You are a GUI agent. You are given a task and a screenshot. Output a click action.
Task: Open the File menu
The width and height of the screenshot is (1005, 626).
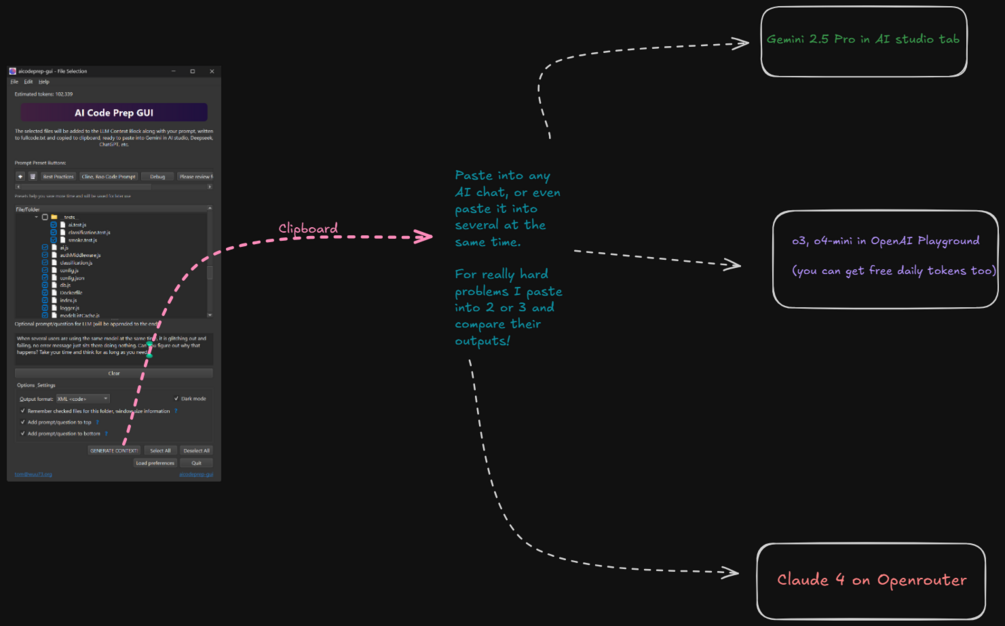pyautogui.click(x=14, y=82)
